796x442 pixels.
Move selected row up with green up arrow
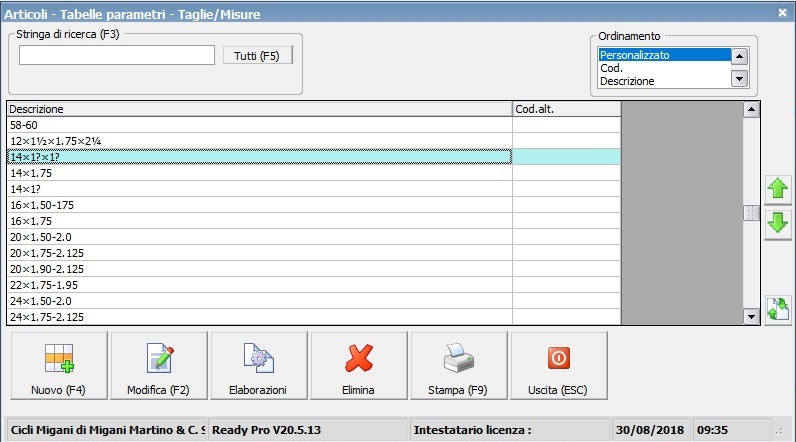[x=778, y=189]
